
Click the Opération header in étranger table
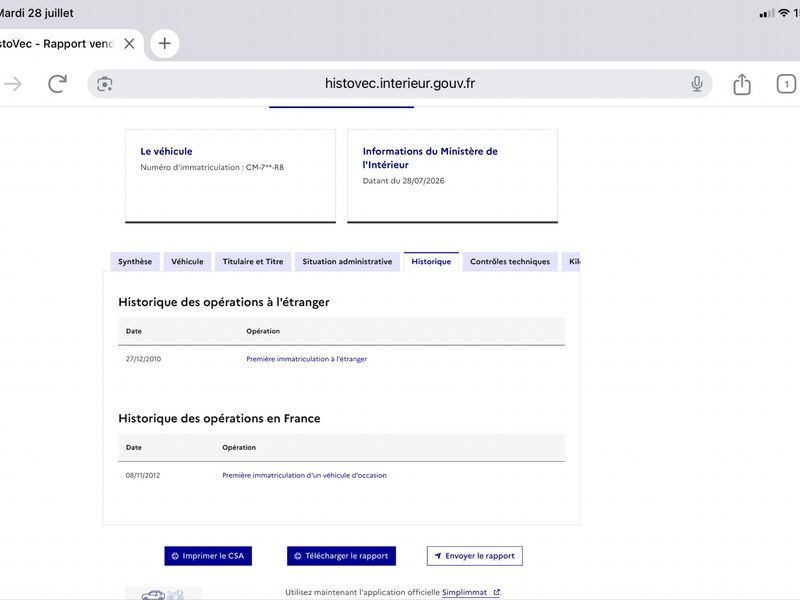point(263,331)
